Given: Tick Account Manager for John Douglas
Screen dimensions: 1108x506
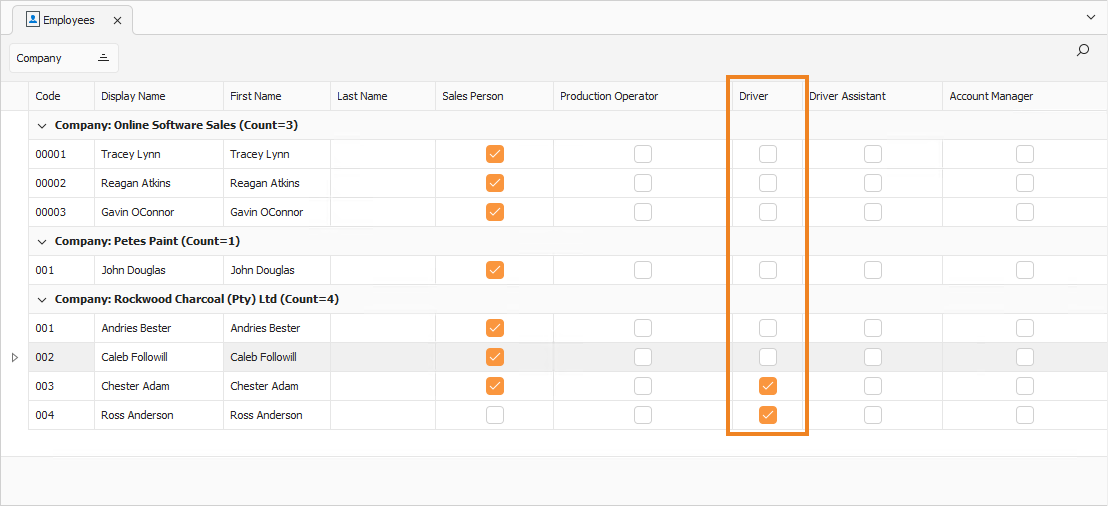Looking at the screenshot, I should (1025, 270).
